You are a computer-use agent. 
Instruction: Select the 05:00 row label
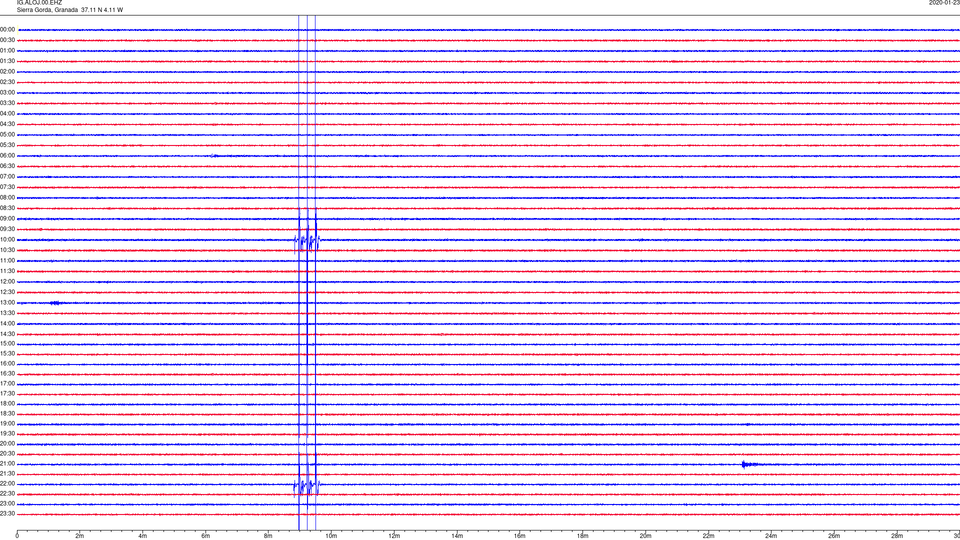(7, 135)
